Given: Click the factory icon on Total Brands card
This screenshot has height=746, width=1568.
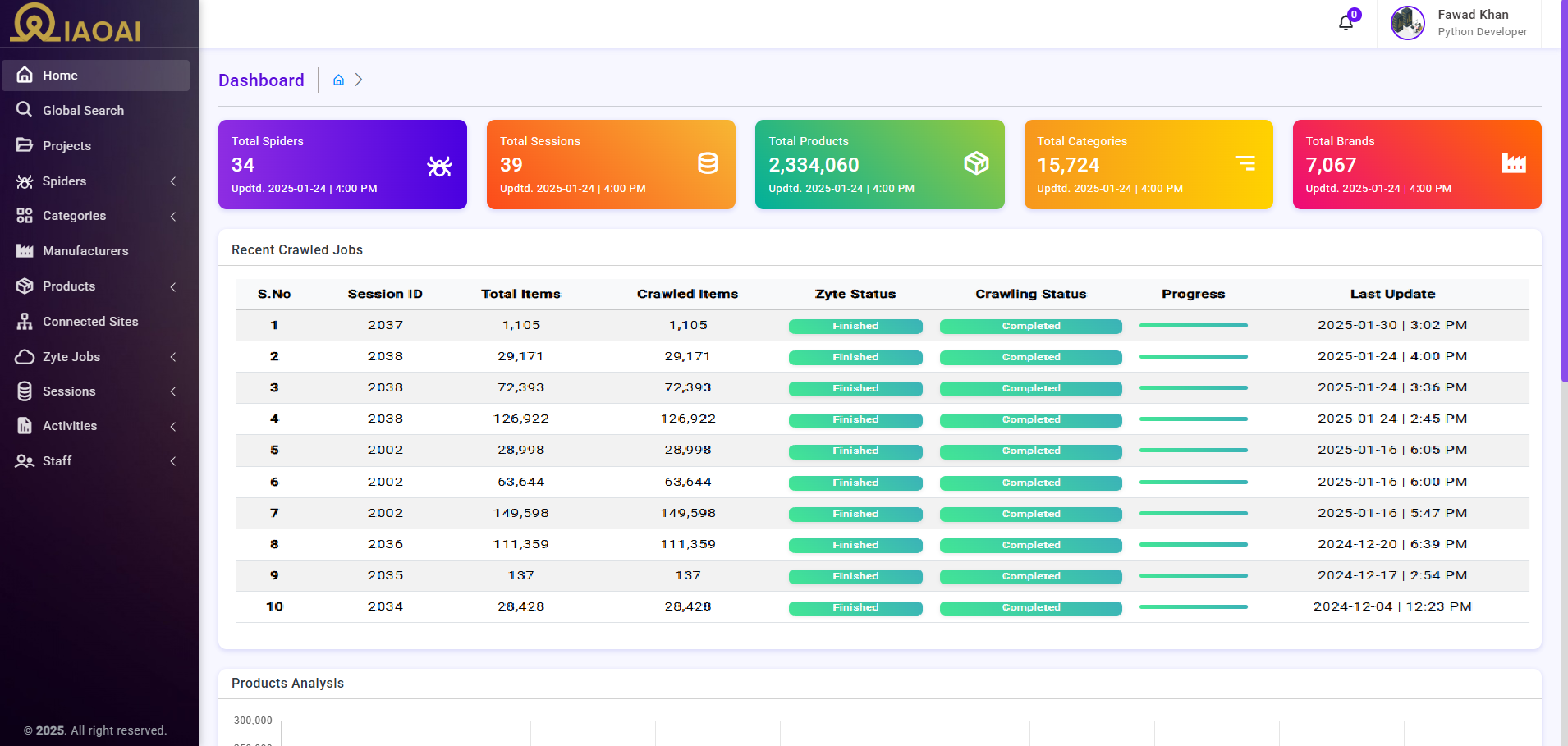Looking at the screenshot, I should [1513, 163].
